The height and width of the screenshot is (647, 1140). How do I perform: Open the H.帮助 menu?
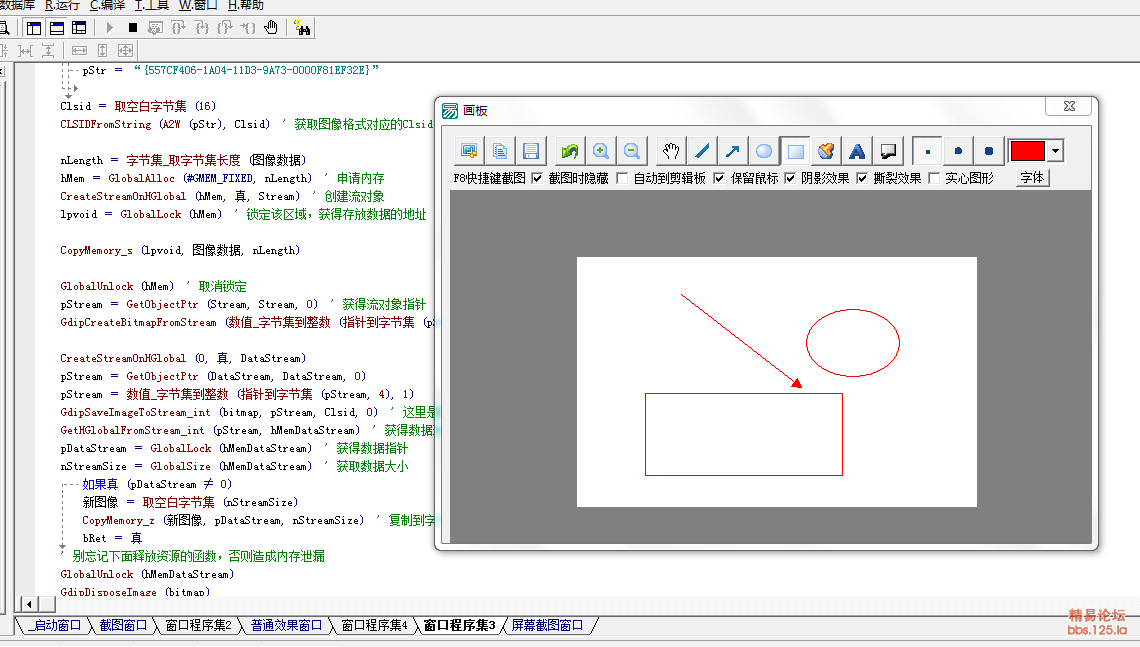click(x=246, y=5)
